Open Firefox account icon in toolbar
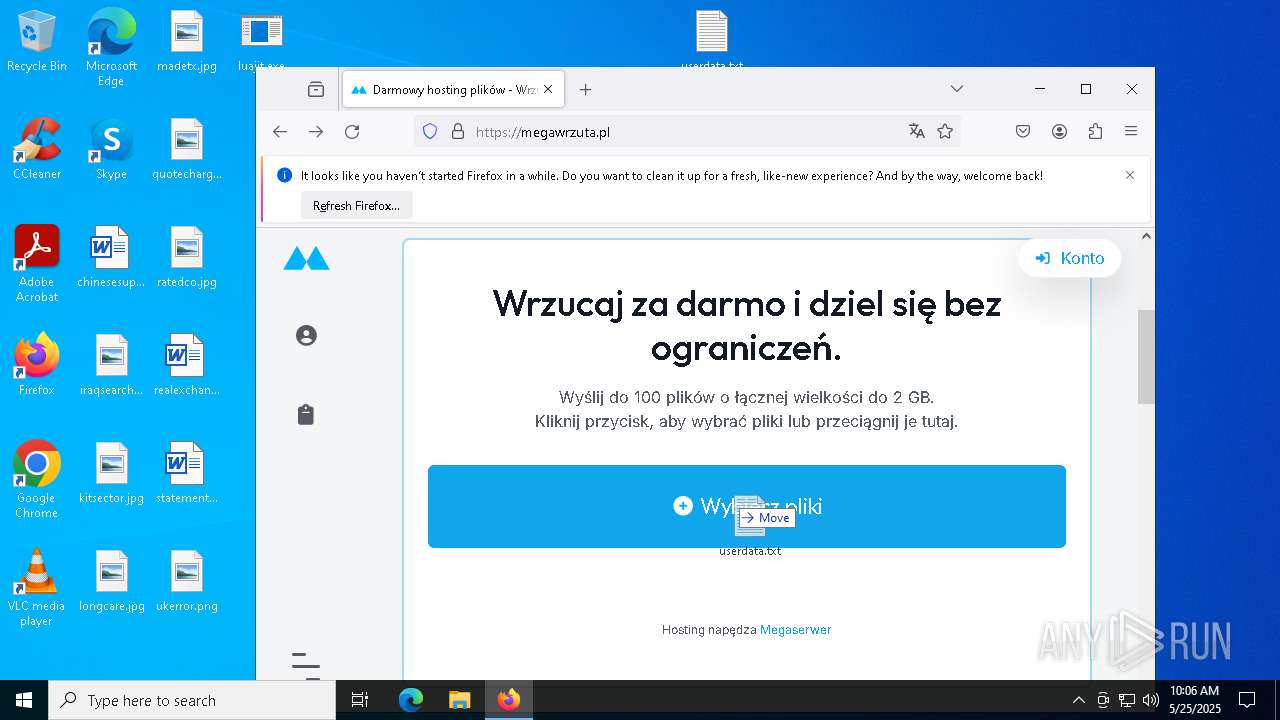1280x720 pixels. coord(1059,131)
